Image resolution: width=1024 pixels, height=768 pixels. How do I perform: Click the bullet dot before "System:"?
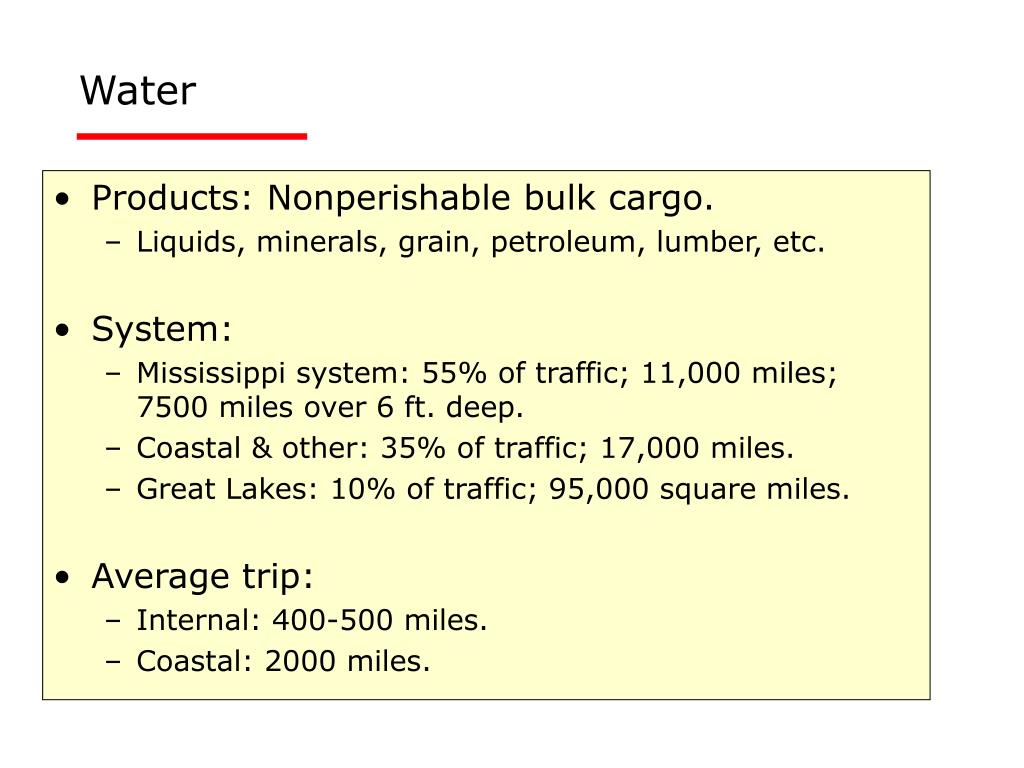64,330
